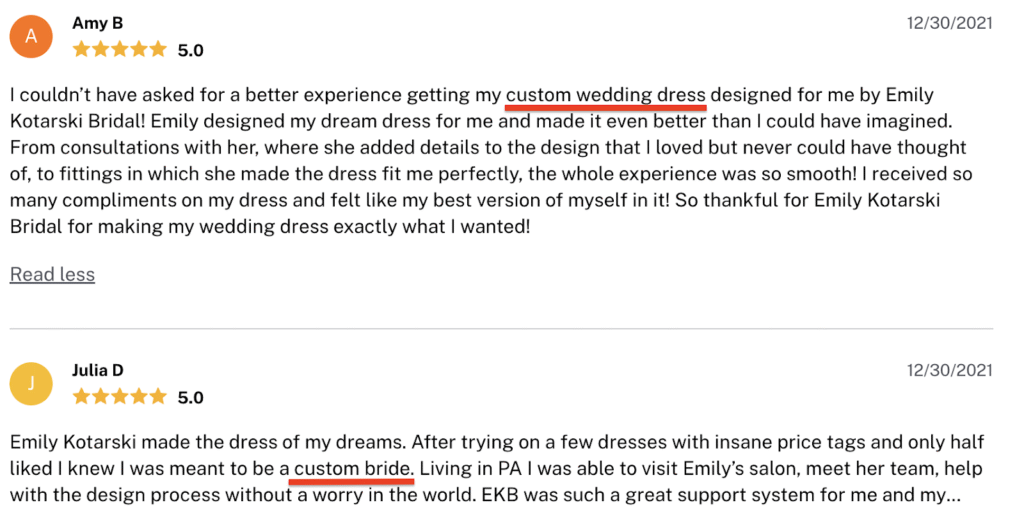
Task: Click Amy B's 5.0 rating score
Action: click(x=191, y=50)
